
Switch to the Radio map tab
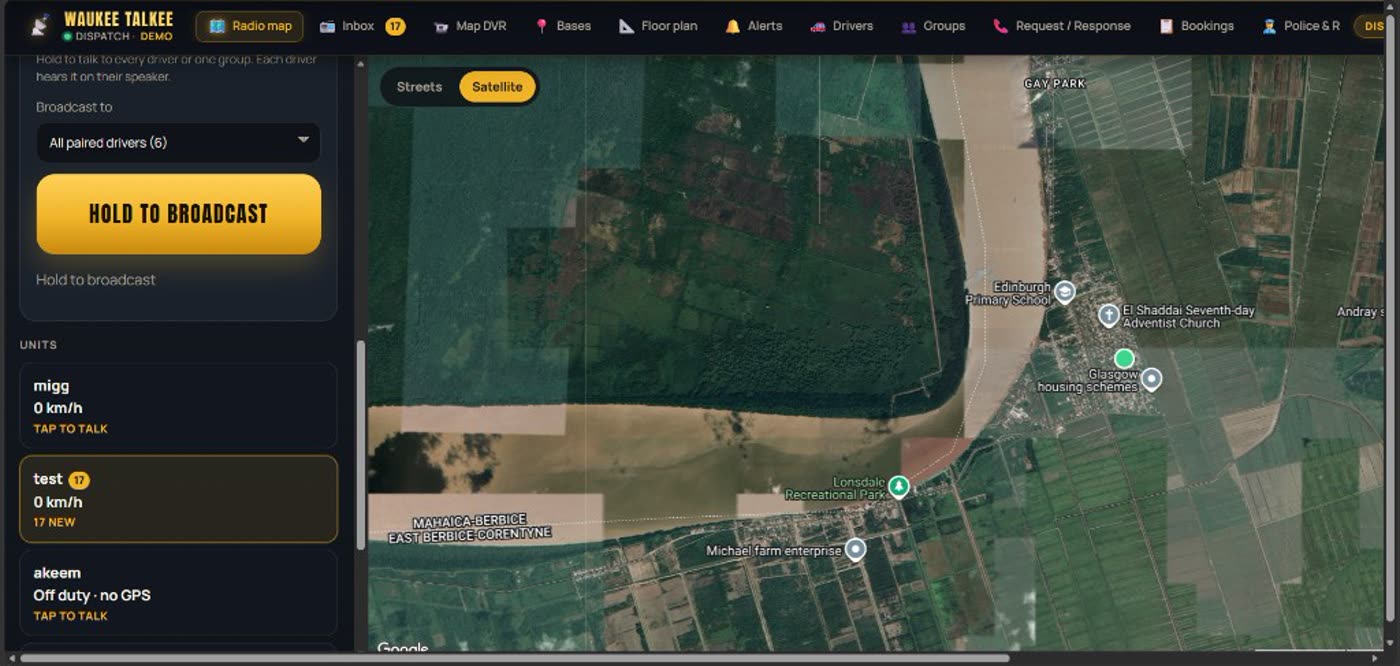[x=249, y=26]
